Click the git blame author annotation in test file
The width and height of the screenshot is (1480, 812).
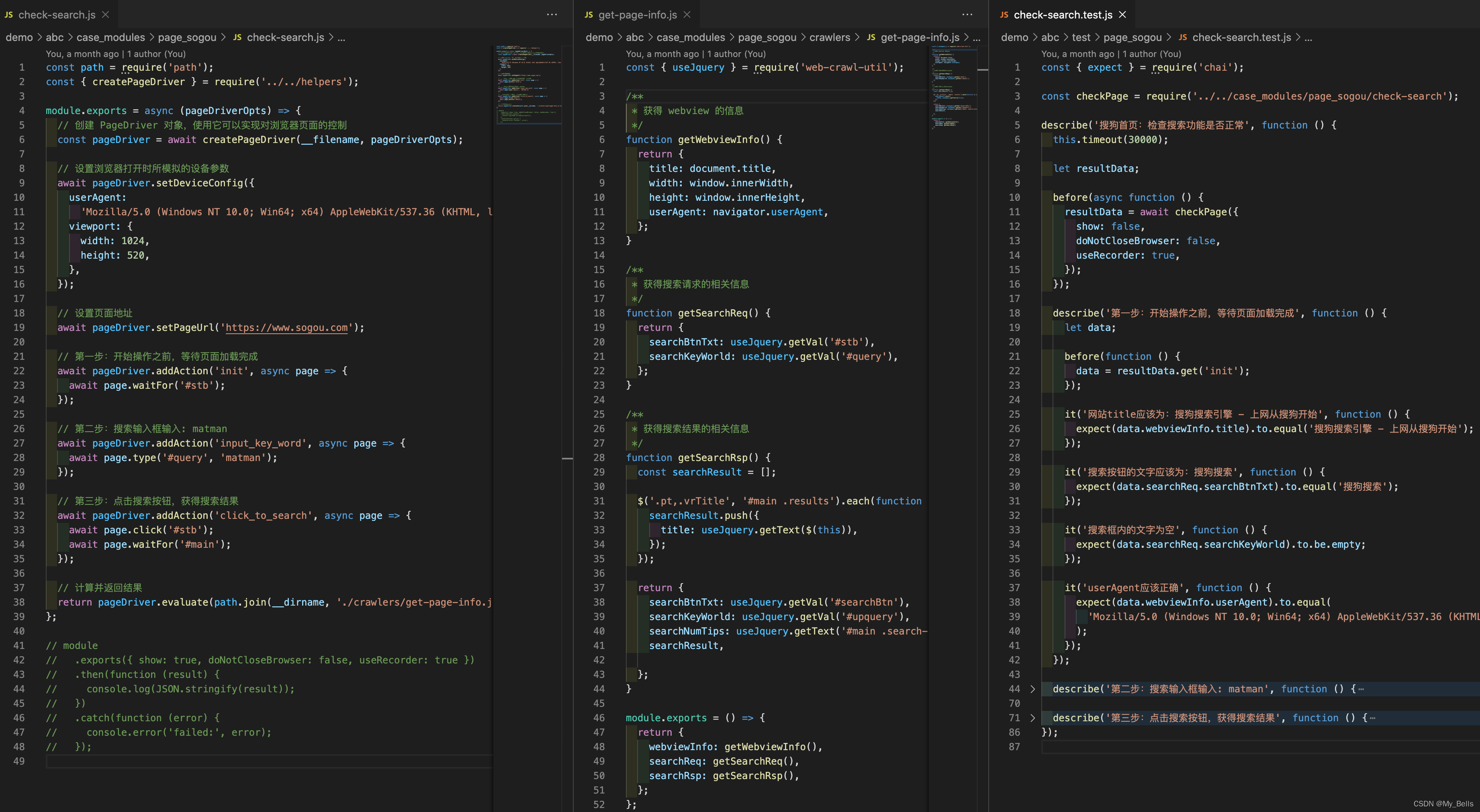coord(1110,54)
